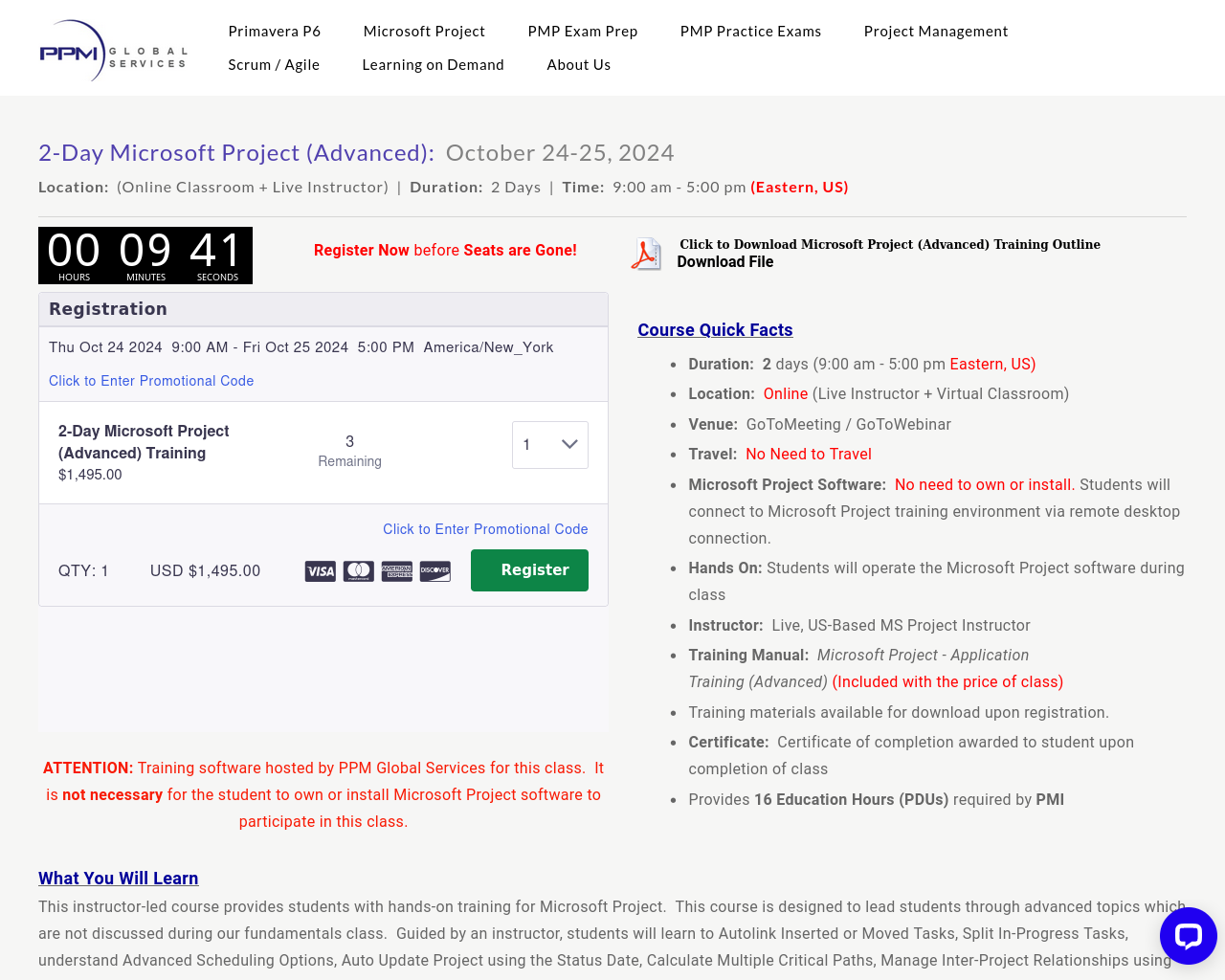Click the Training Outline download heading
1225x980 pixels.
tap(890, 244)
